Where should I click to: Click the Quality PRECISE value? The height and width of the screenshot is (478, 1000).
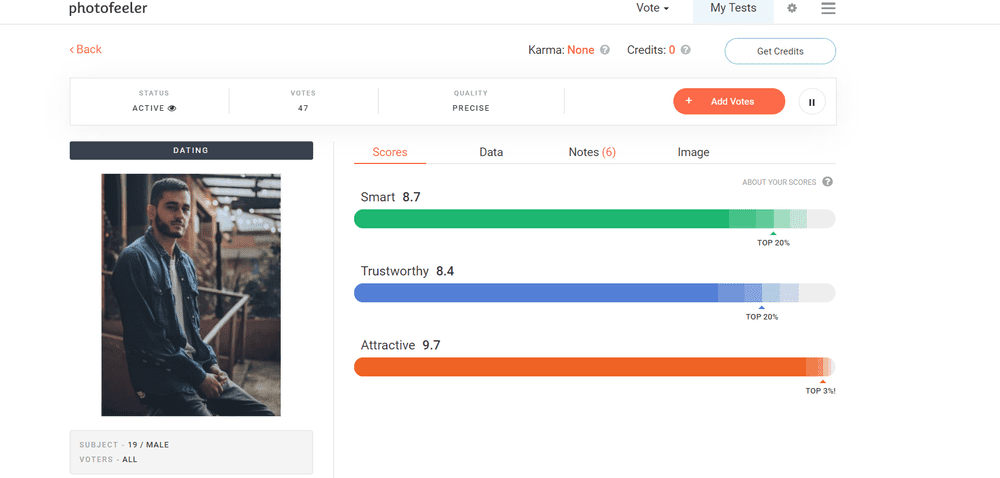tap(471, 108)
